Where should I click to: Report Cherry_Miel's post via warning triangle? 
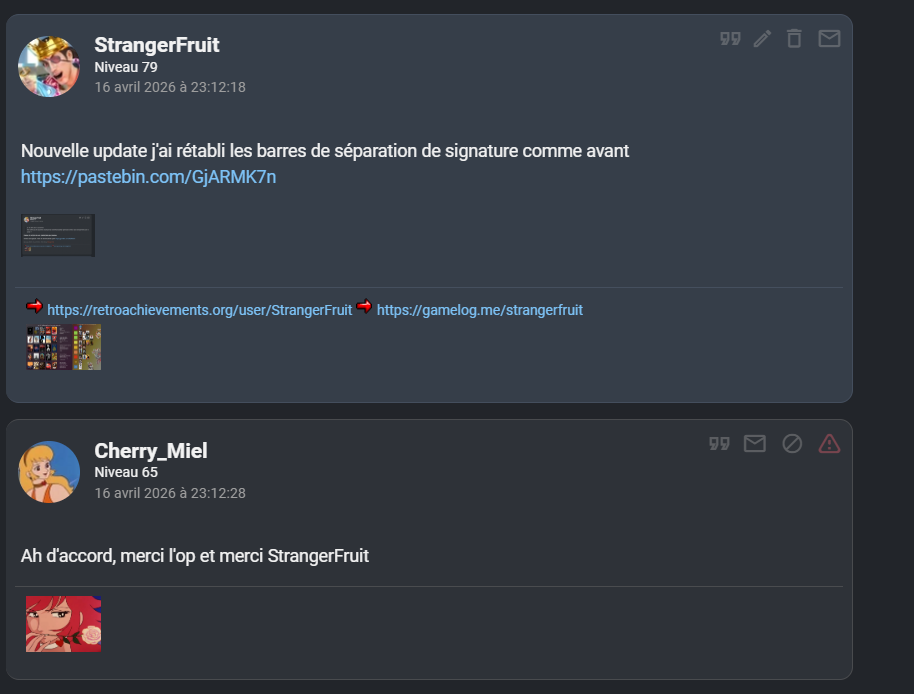[x=829, y=444]
